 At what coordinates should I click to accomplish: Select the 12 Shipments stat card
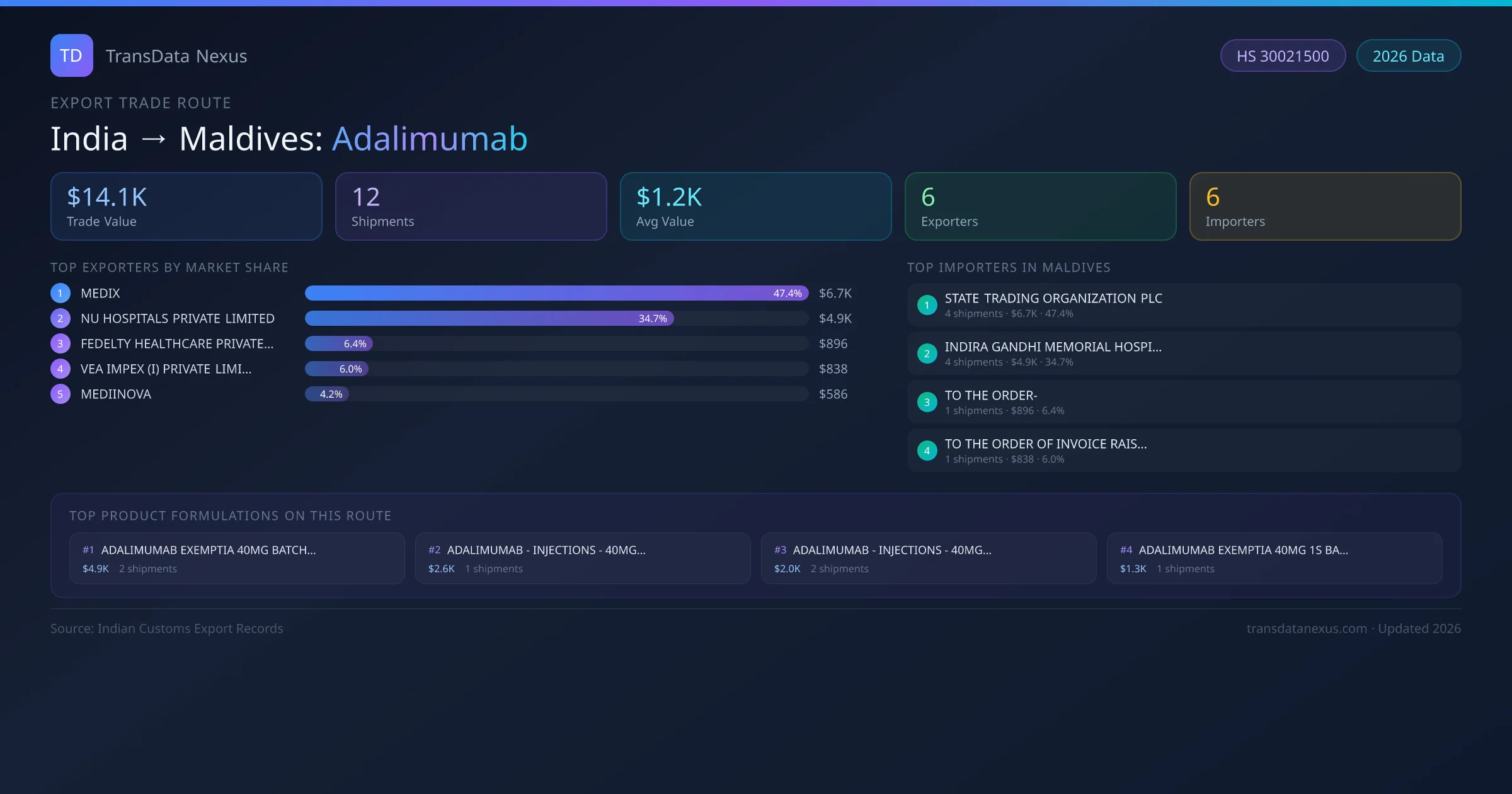click(x=471, y=207)
